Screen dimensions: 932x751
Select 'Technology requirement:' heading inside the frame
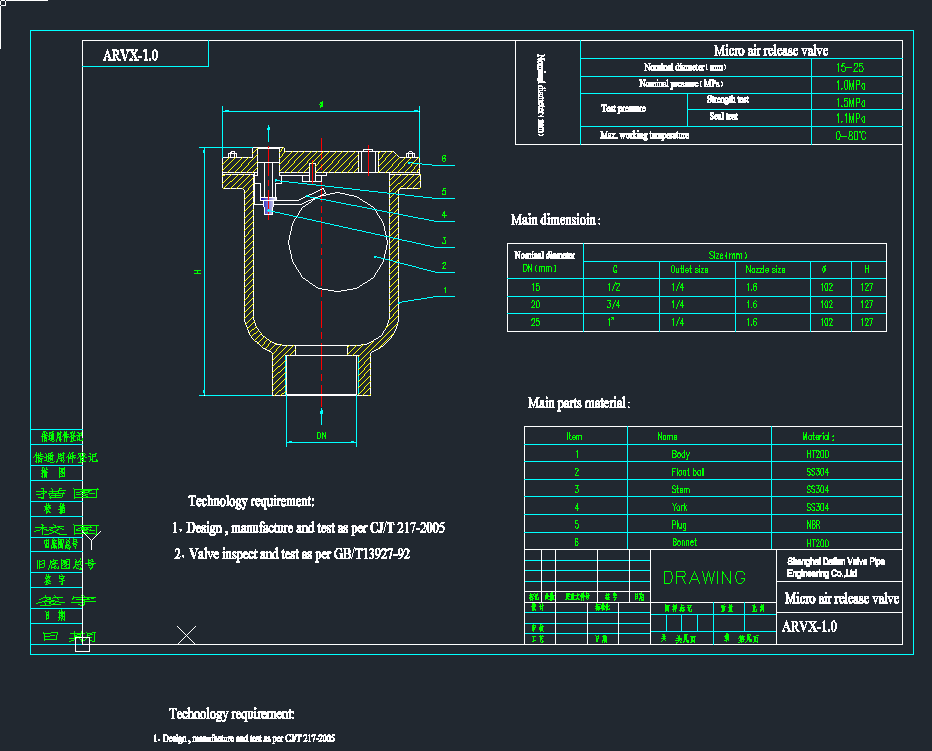(x=251, y=501)
